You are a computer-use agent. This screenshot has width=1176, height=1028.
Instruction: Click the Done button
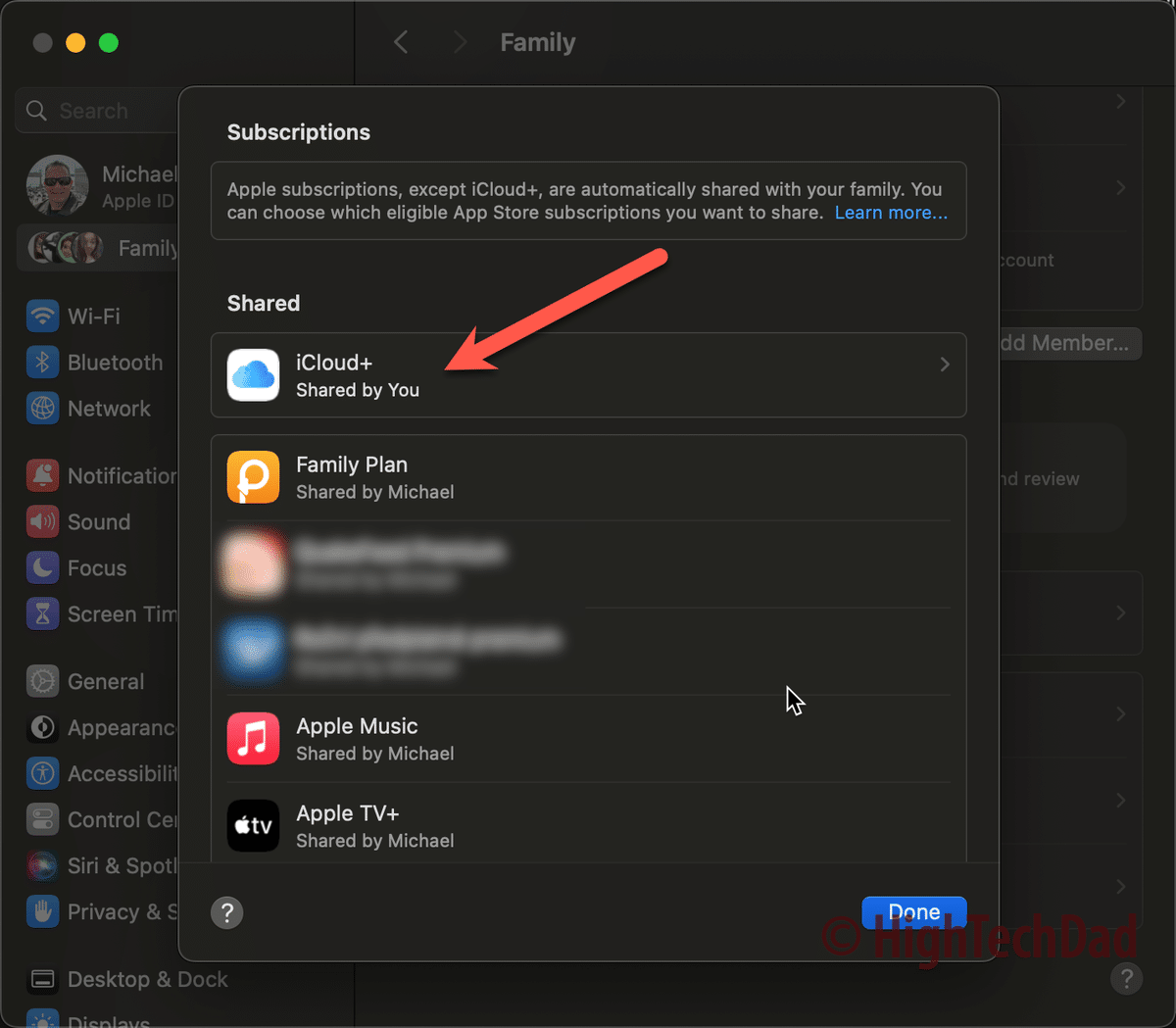(913, 911)
